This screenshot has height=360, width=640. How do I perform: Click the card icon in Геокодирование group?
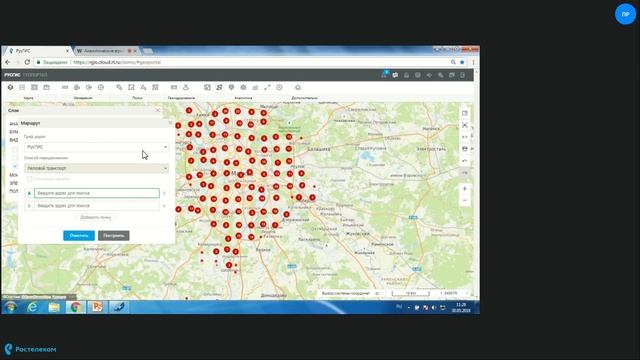tap(174, 87)
